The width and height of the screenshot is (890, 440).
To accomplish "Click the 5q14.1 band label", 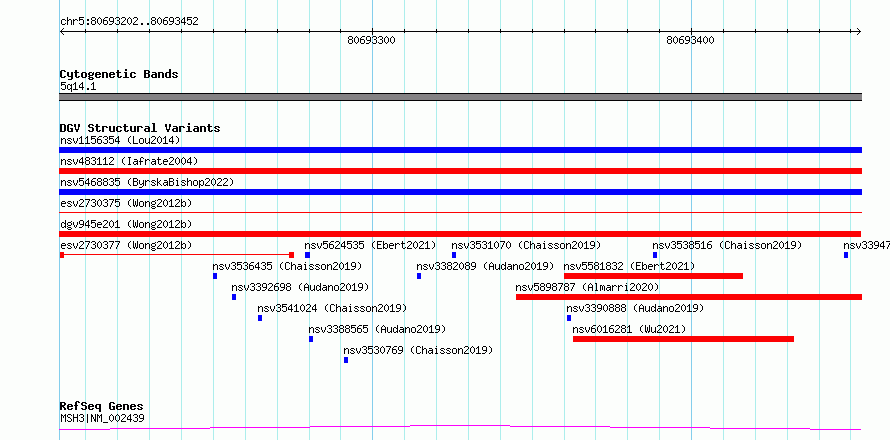I will click(x=78, y=86).
